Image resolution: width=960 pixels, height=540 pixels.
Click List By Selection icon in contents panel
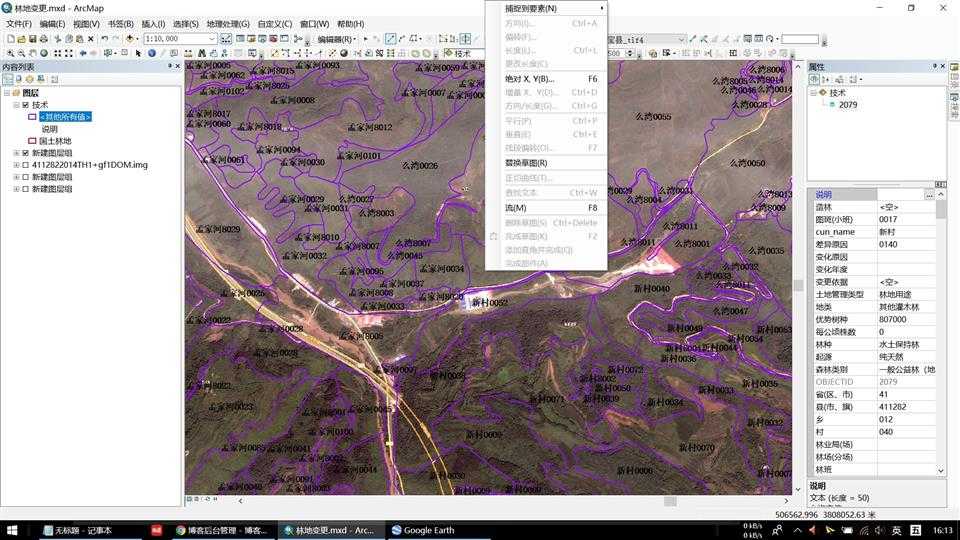coord(40,79)
